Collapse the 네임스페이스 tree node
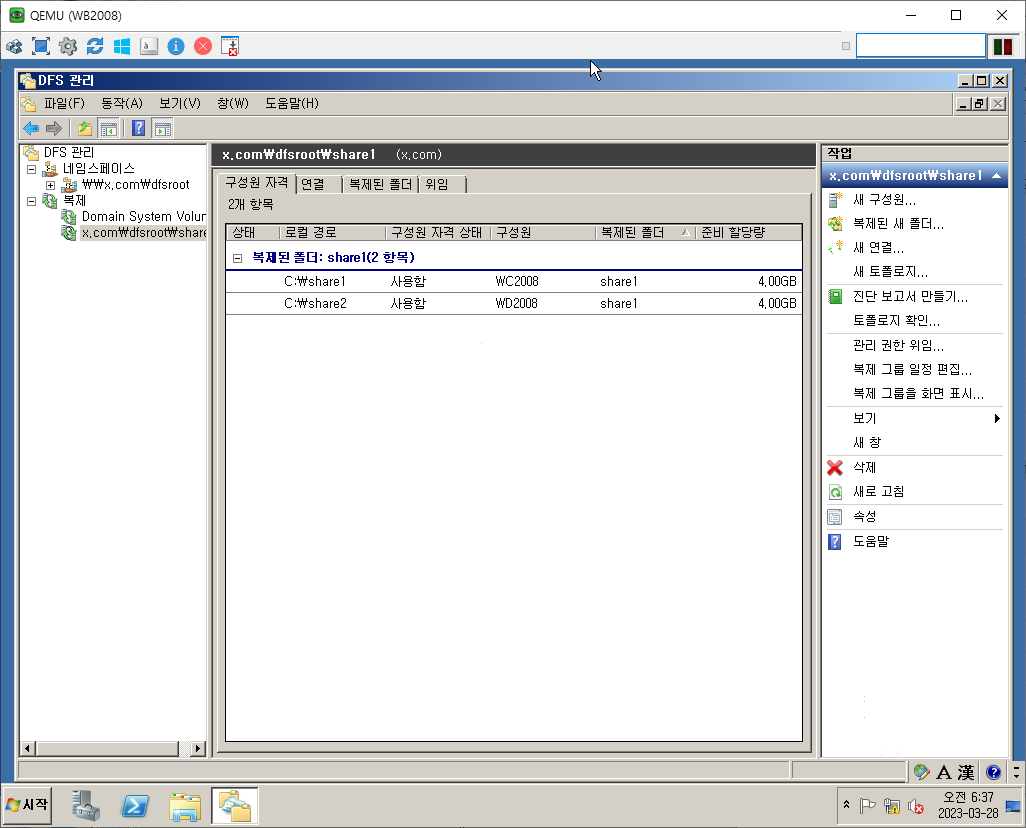The image size is (1026, 828). coord(31,169)
